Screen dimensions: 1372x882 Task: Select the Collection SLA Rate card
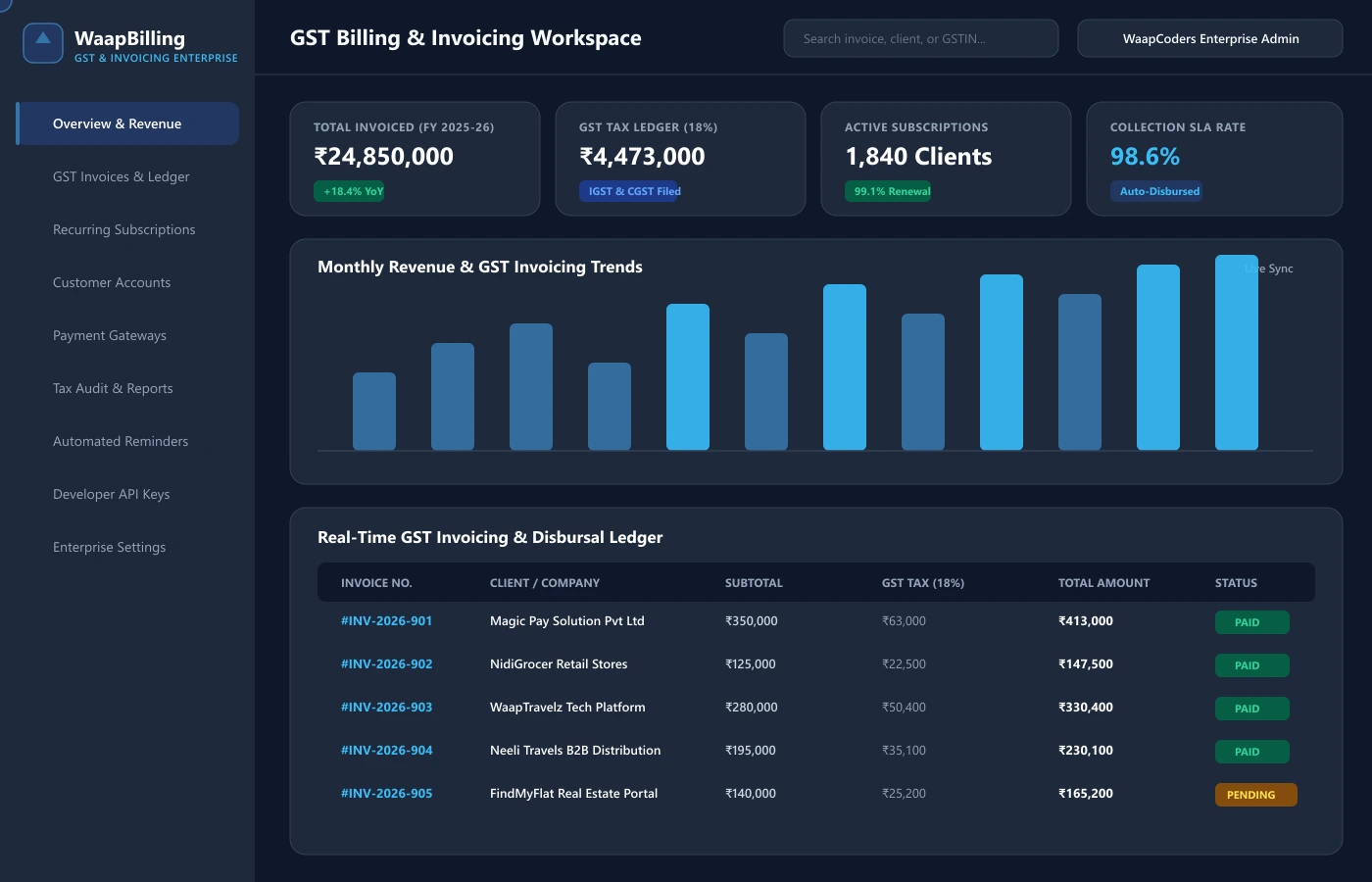point(1214,159)
